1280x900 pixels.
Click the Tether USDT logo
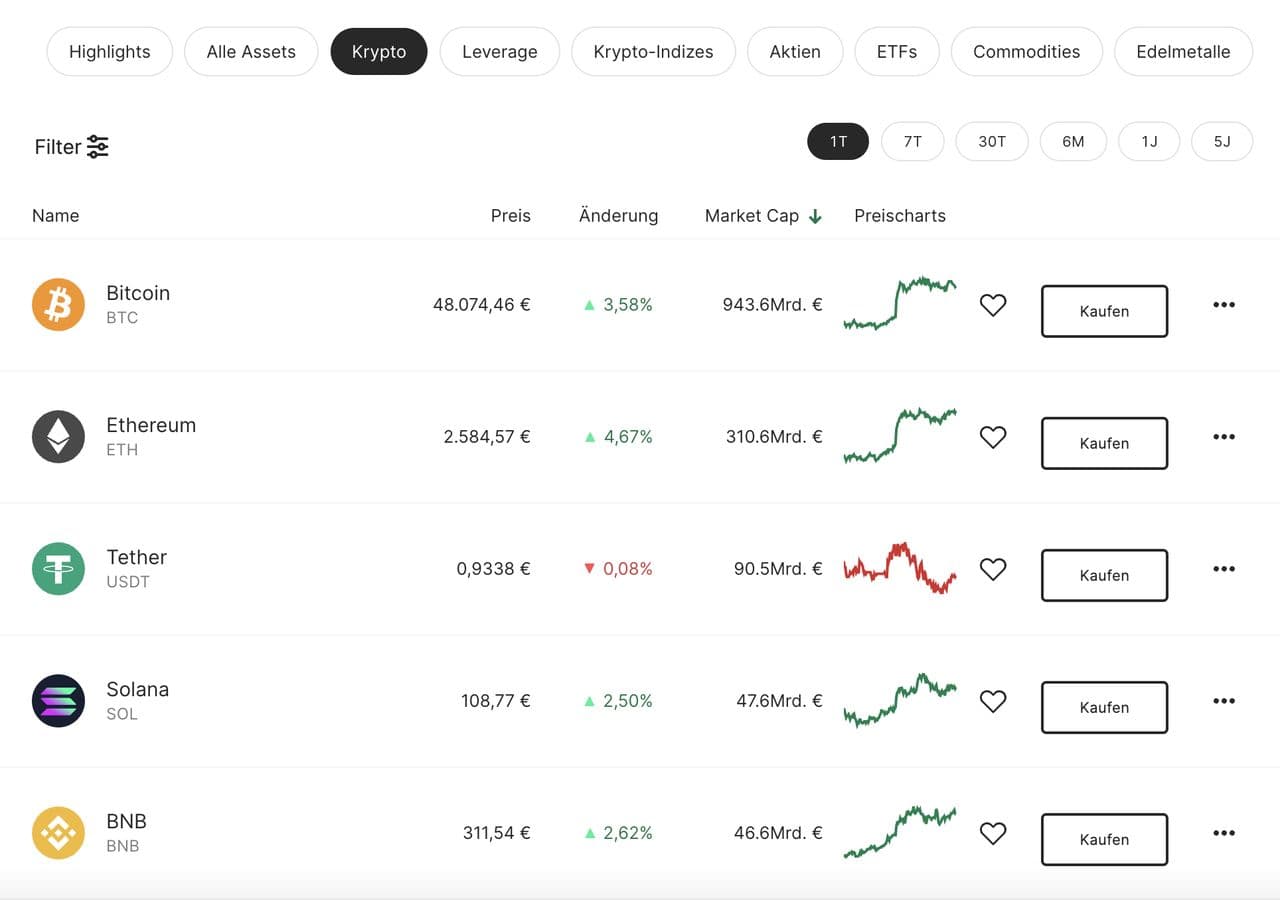[58, 569]
